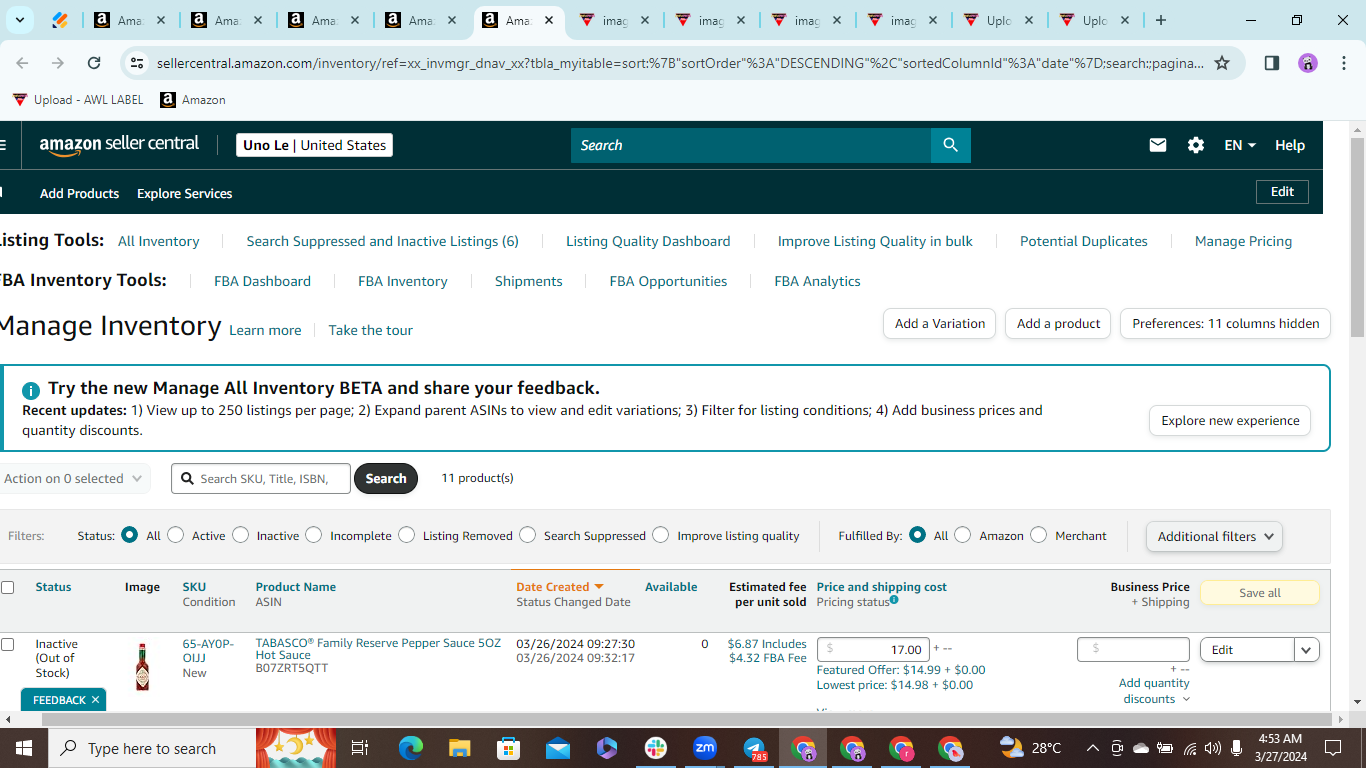Click the SKU, Title, ISBN search field
The width and height of the screenshot is (1366, 768).
[261, 478]
